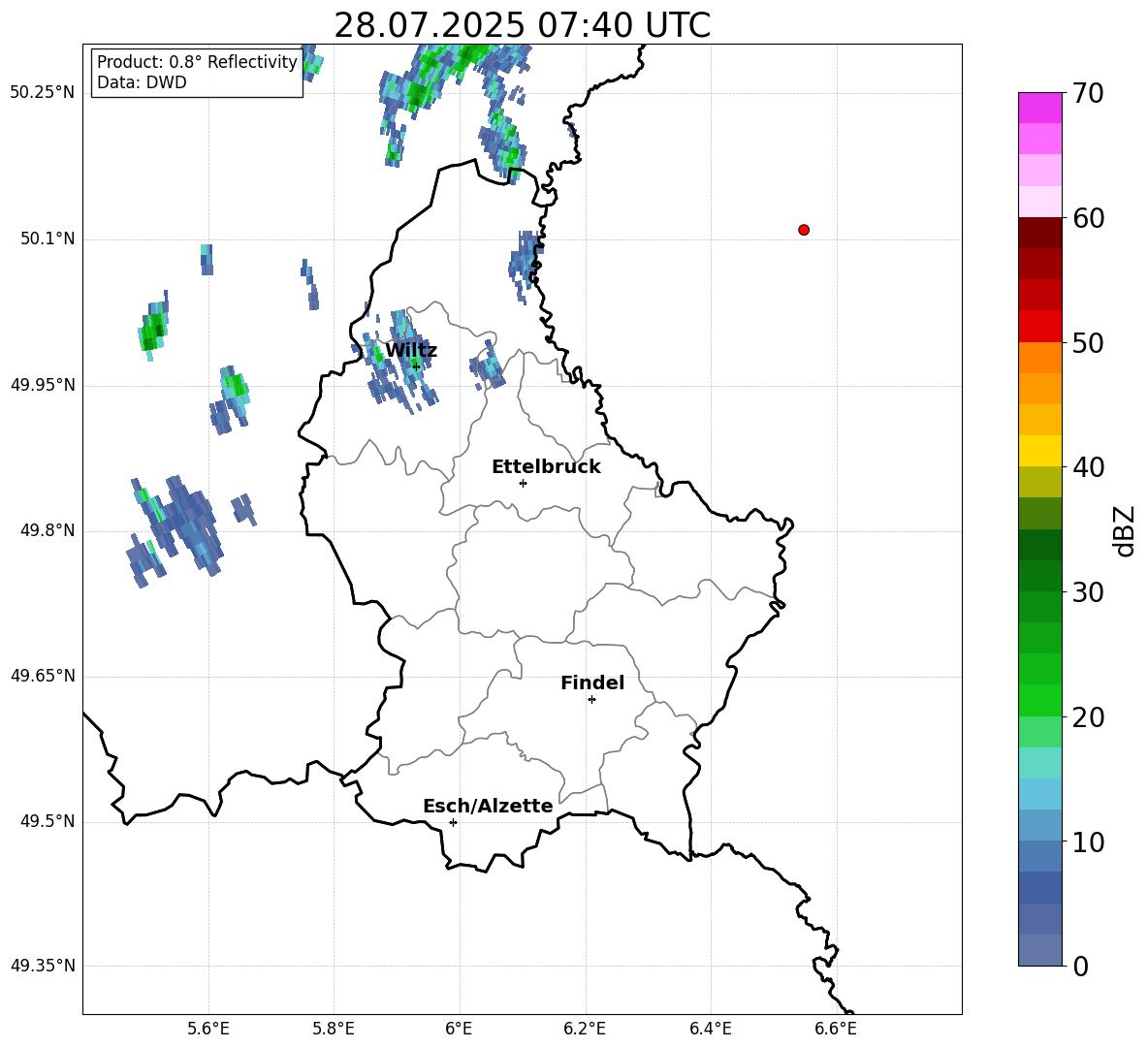
Task: Click the title 28.07.2025 07:40 UTC
Action: coord(522,25)
